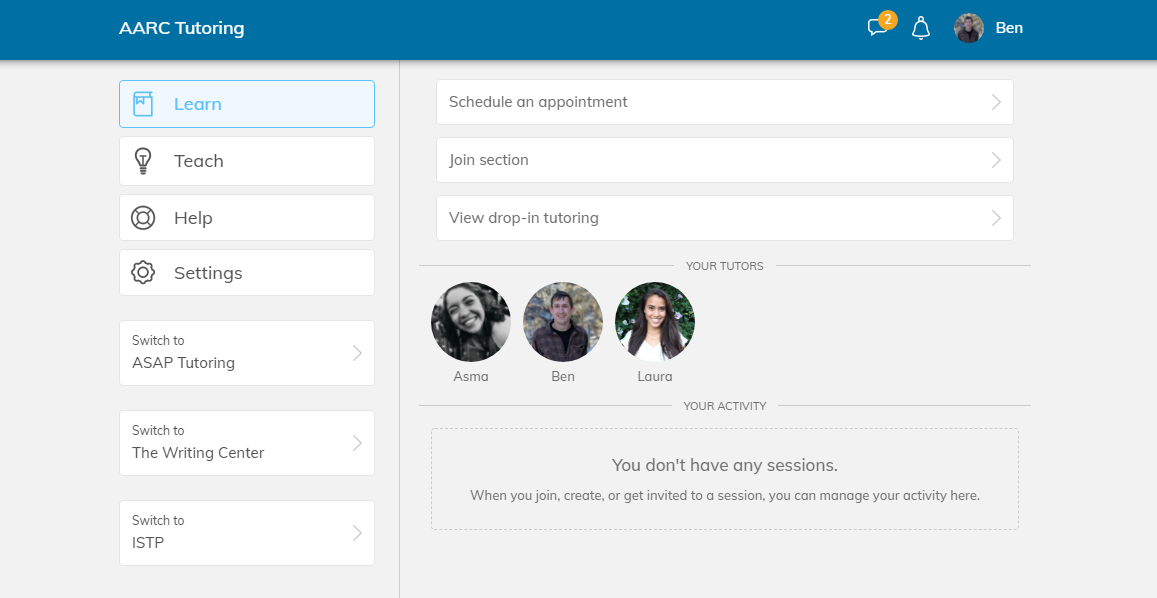Screen dimensions: 1157x598
Task: Expand the Join section chevron
Action: [996, 160]
